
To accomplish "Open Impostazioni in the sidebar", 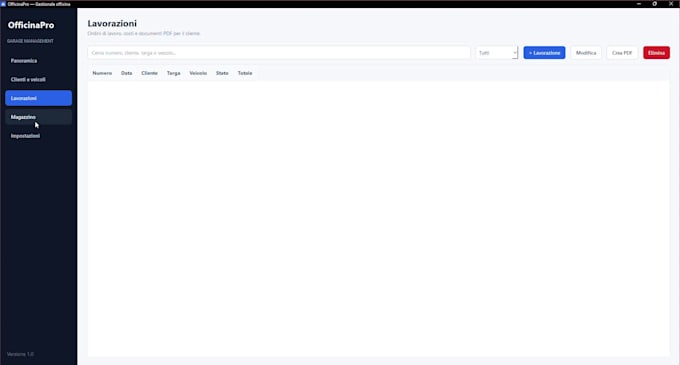I will tap(38, 136).
